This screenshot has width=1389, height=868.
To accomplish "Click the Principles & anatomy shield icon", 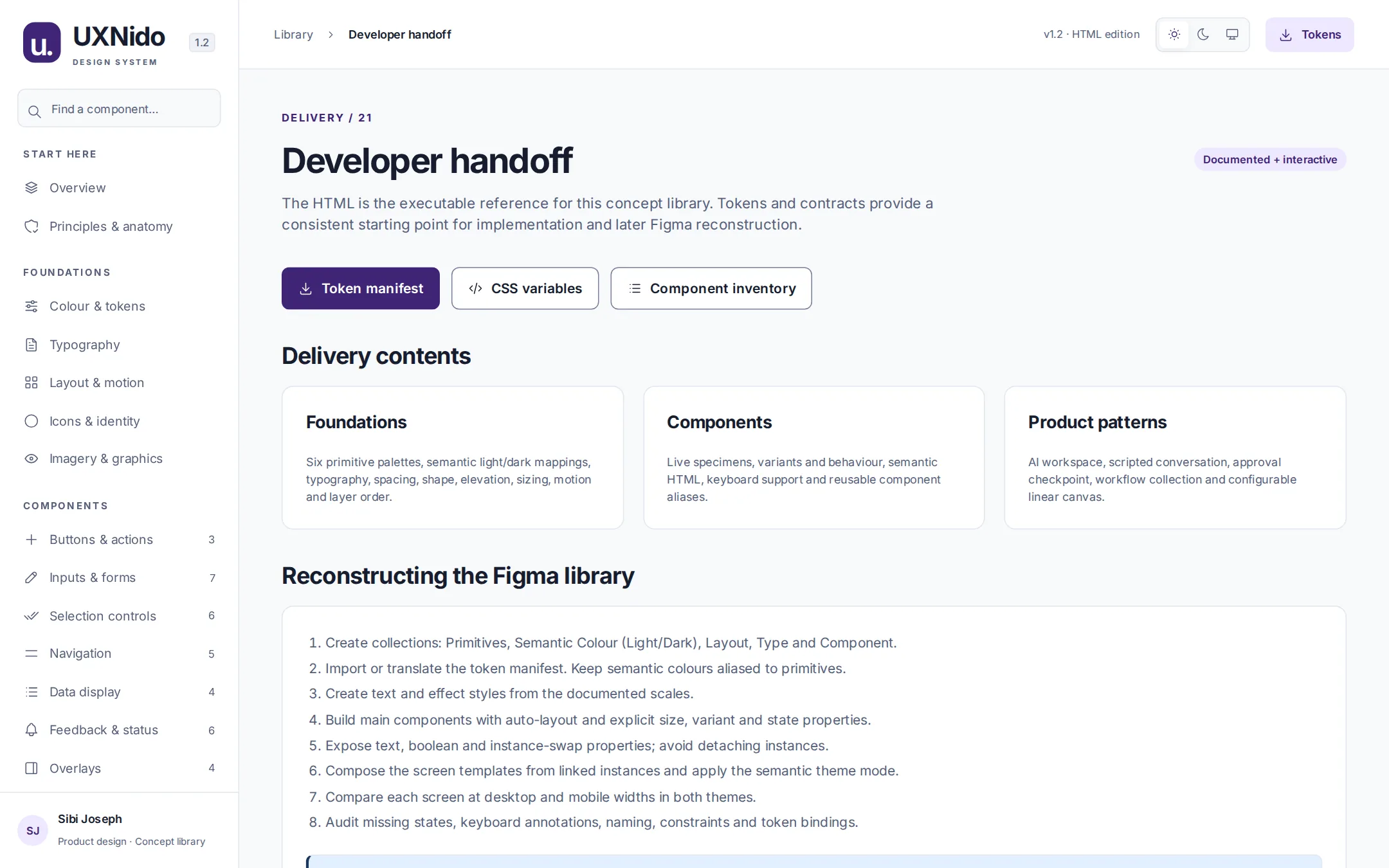I will click(x=32, y=226).
